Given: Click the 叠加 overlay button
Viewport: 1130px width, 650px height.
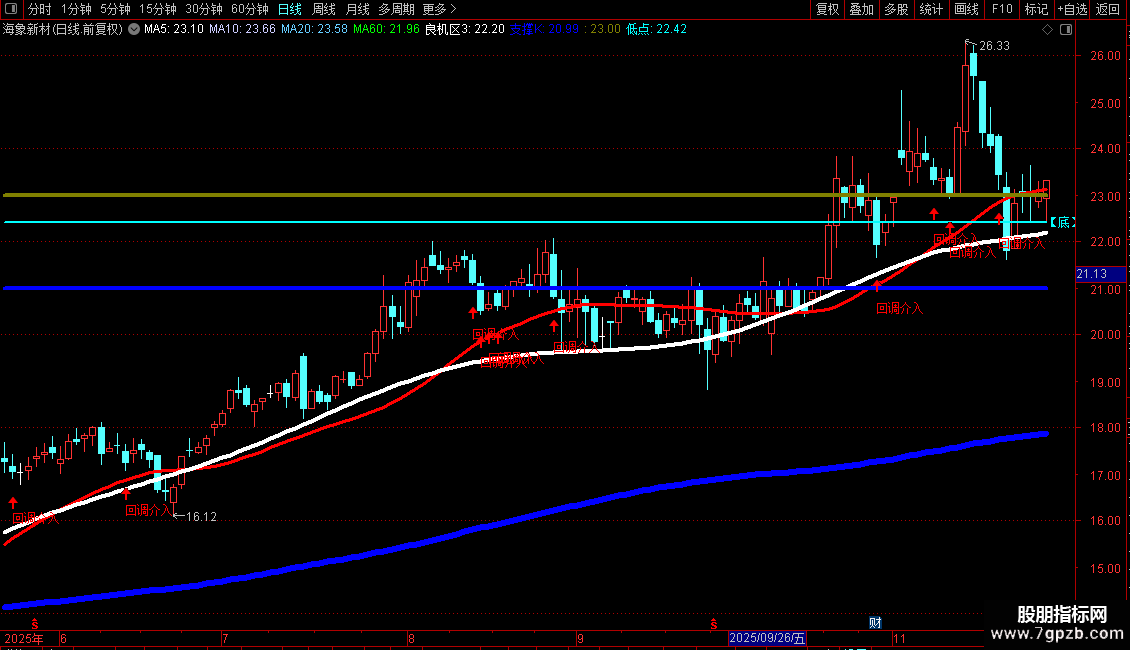Looking at the screenshot, I should 861,9.
